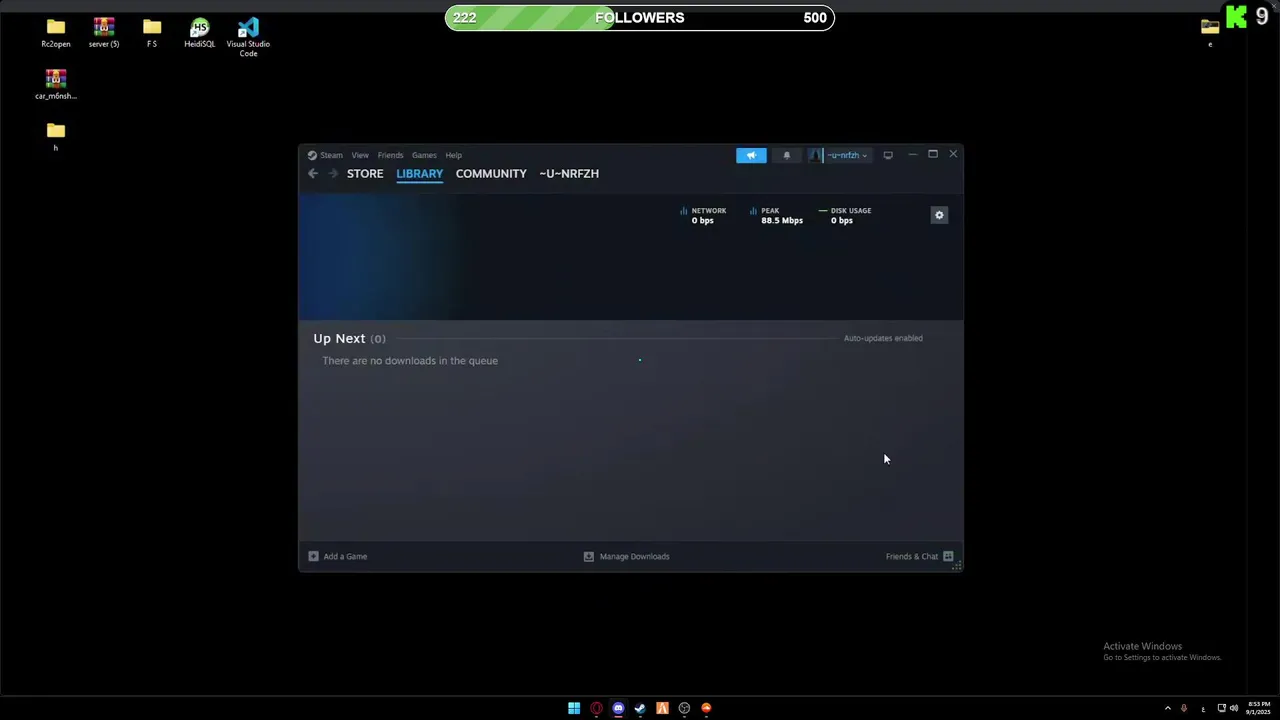Open the clock showing 8:53 PM
1280x720 pixels.
point(1258,708)
